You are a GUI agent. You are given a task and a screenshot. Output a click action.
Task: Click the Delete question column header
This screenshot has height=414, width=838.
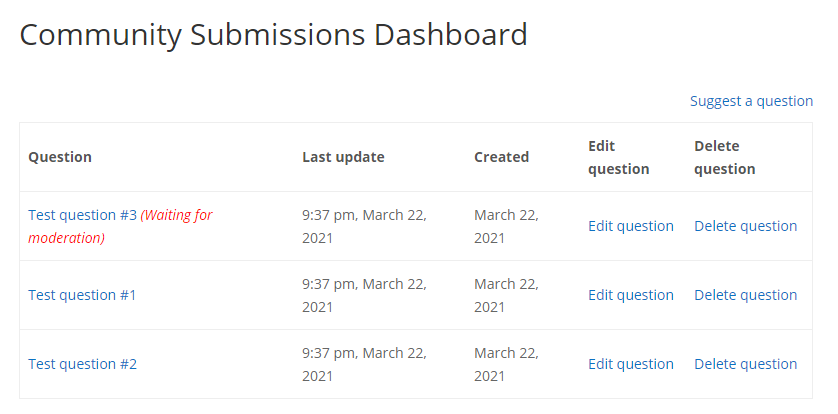(725, 158)
